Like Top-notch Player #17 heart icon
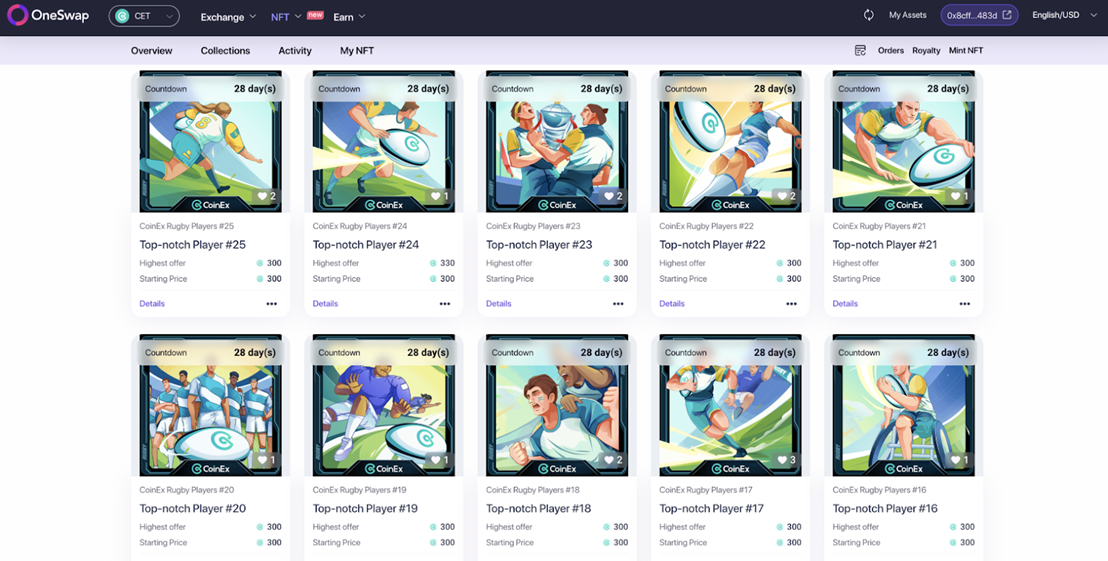The height and width of the screenshot is (561, 1108). pyautogui.click(x=782, y=459)
